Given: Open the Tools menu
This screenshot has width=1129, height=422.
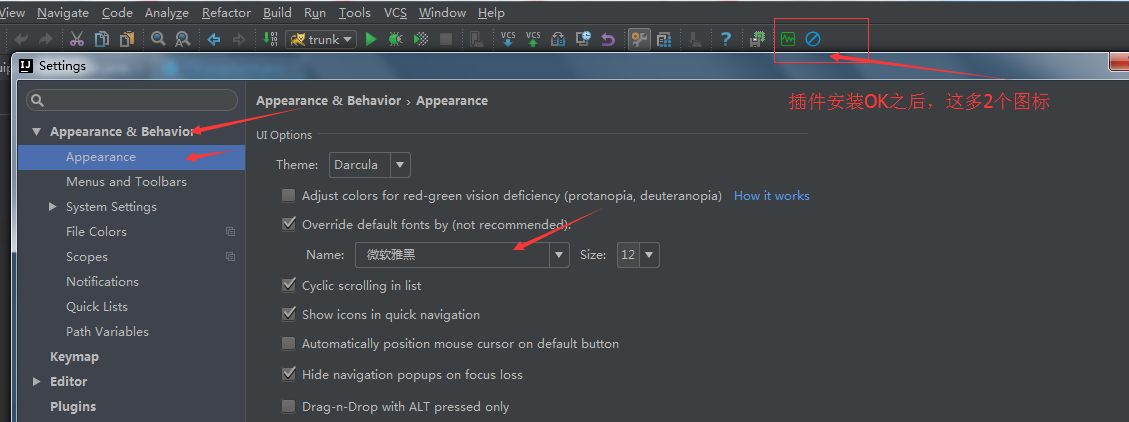Looking at the screenshot, I should point(355,13).
